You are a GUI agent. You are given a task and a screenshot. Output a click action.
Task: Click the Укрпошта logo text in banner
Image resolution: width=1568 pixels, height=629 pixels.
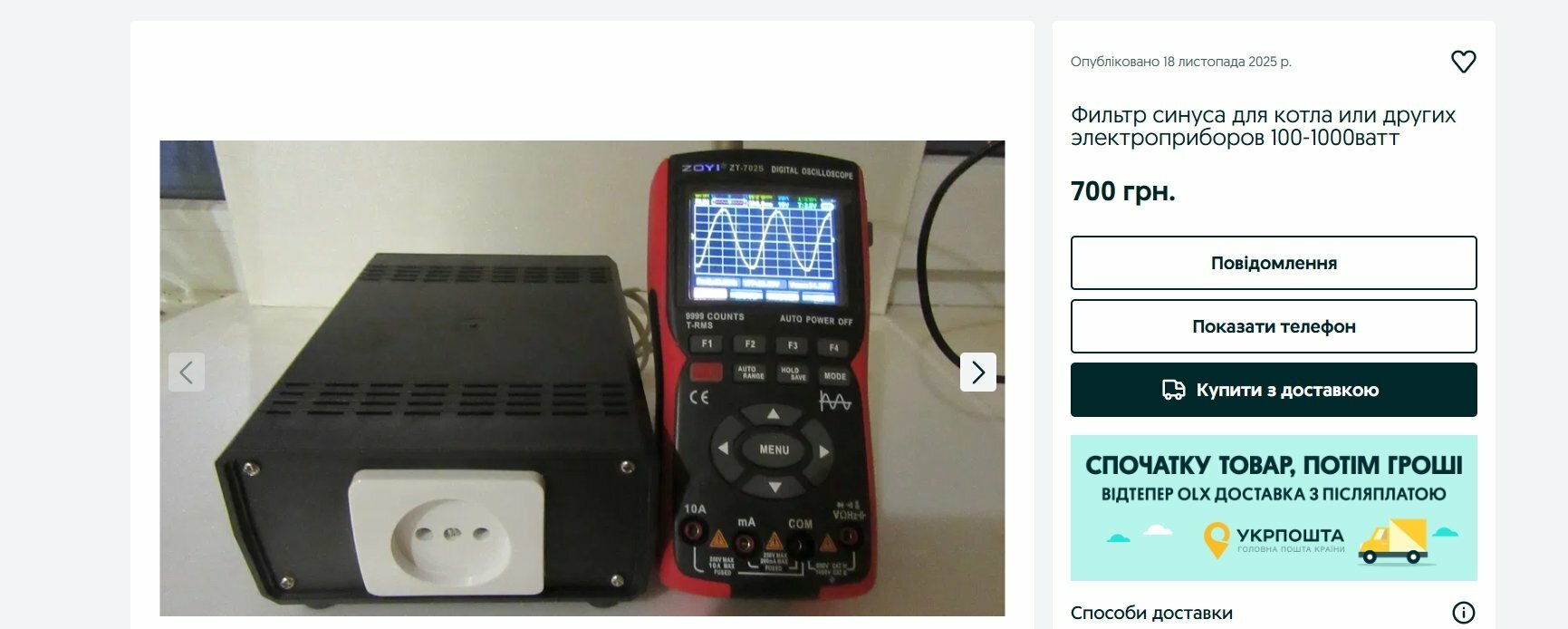(x=1290, y=536)
